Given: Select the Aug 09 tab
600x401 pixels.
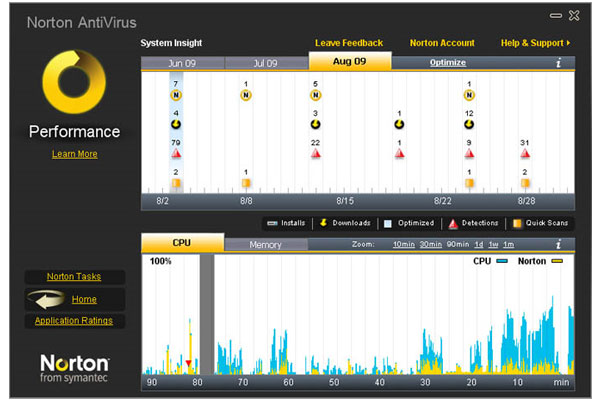Looking at the screenshot, I should pyautogui.click(x=350, y=61).
